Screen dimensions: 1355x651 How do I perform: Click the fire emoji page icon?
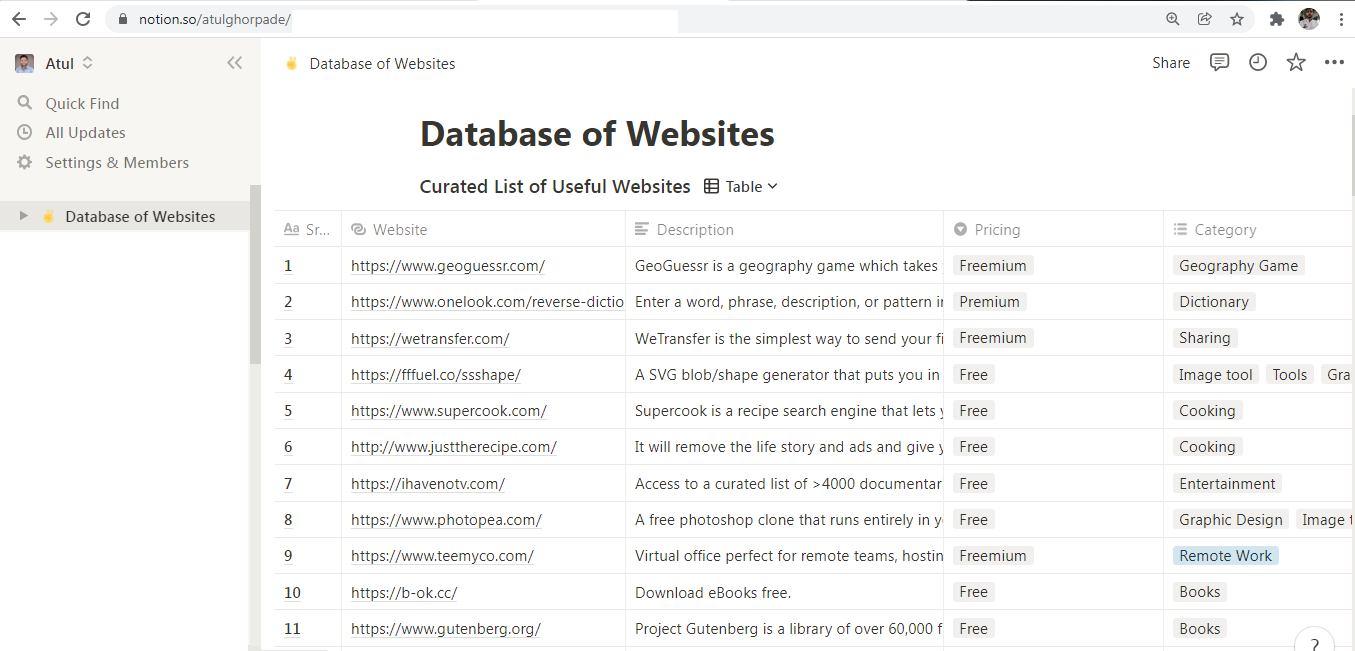tap(291, 62)
